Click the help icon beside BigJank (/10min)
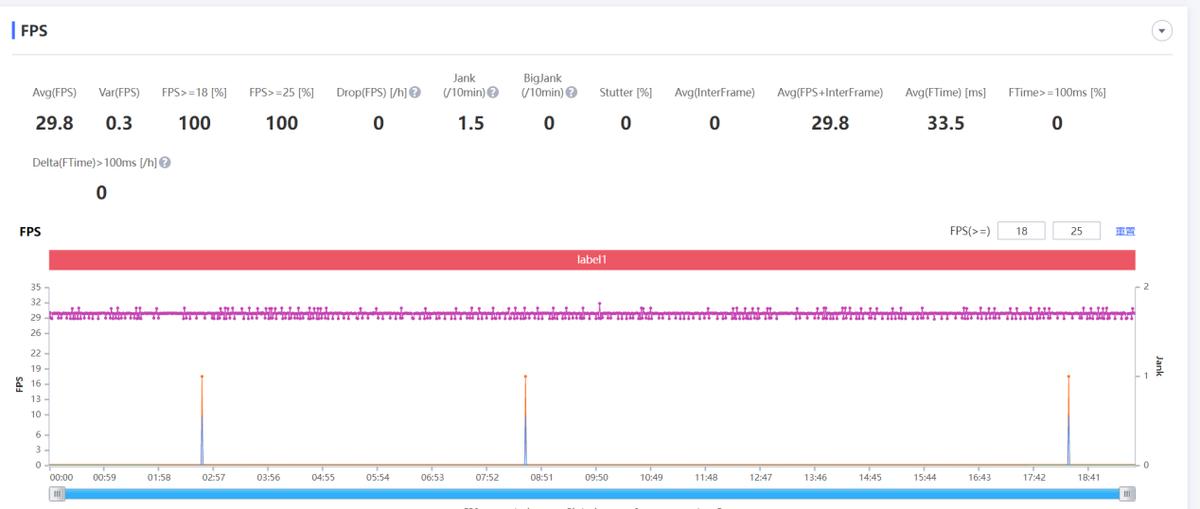 click(x=571, y=93)
